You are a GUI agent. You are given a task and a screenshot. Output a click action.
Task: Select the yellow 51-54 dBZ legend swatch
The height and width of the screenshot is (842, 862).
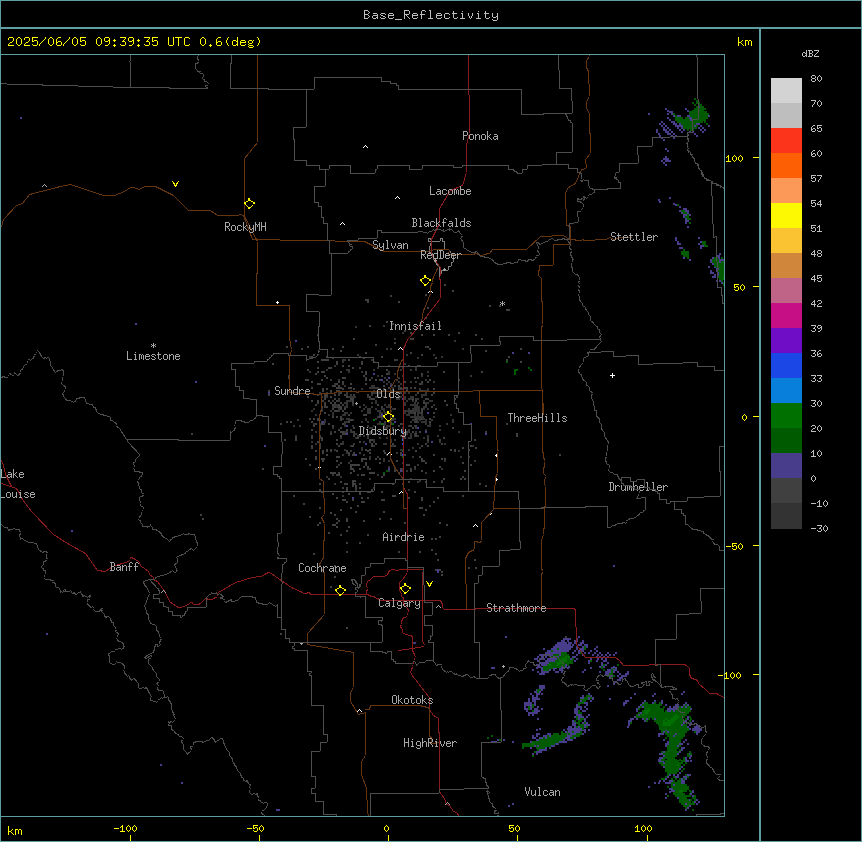[786, 215]
